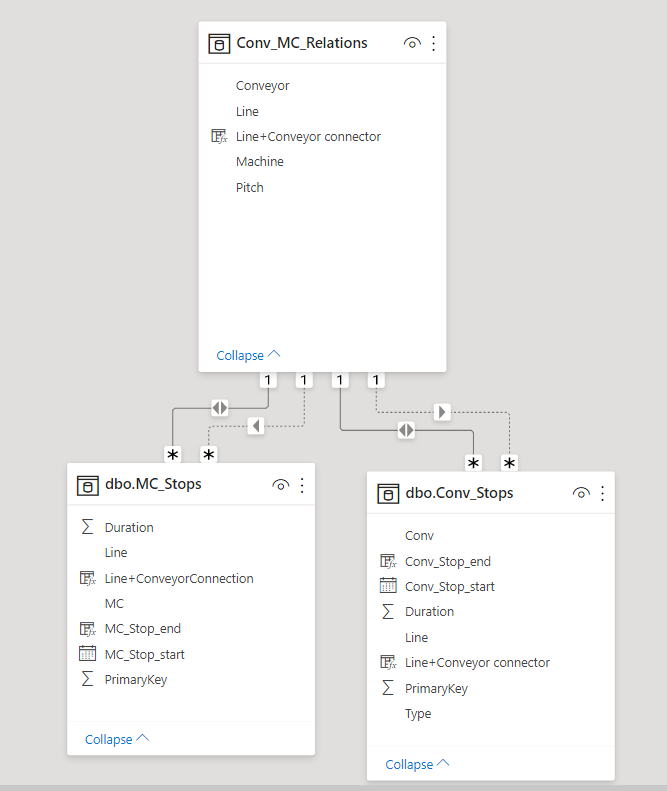The height and width of the screenshot is (791, 667).
Task: Open more options for Conv_MC_Relations table
Action: (434, 43)
